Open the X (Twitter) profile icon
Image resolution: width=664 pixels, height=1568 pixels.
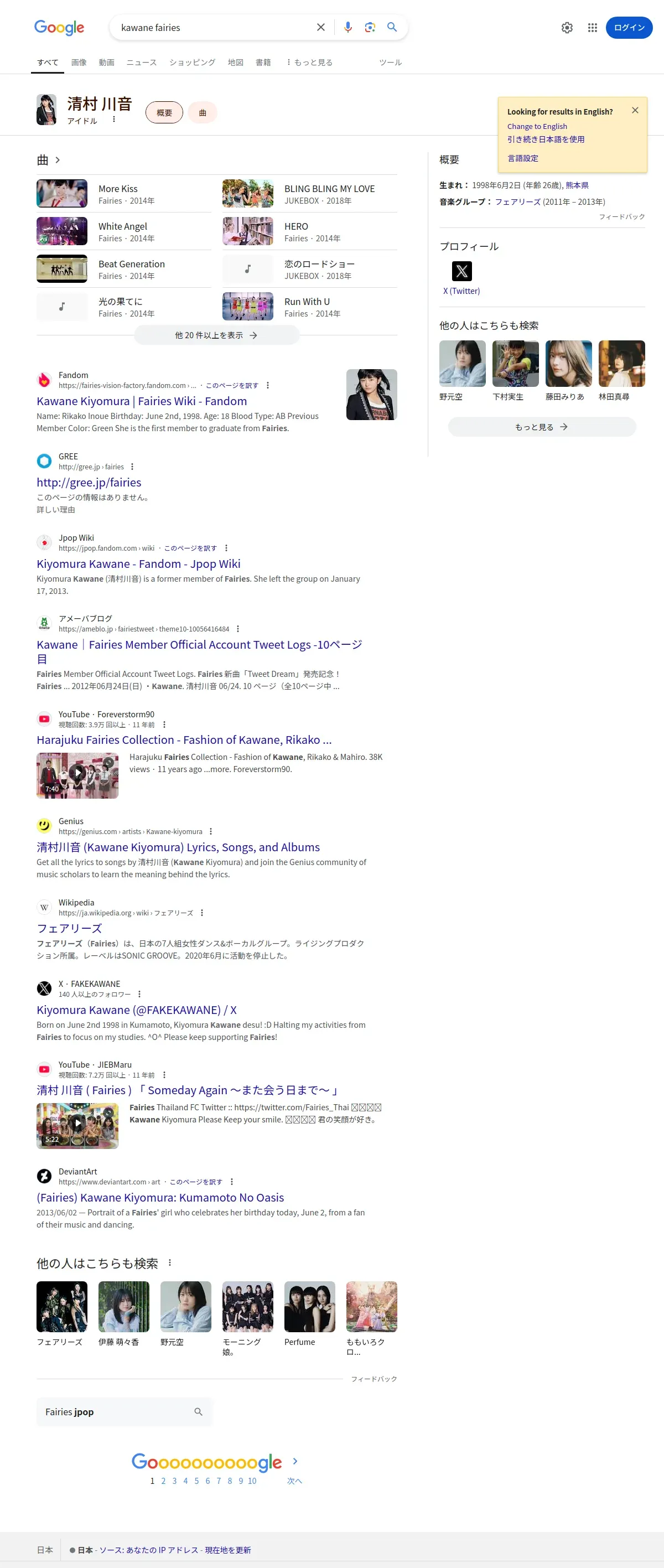(461, 271)
